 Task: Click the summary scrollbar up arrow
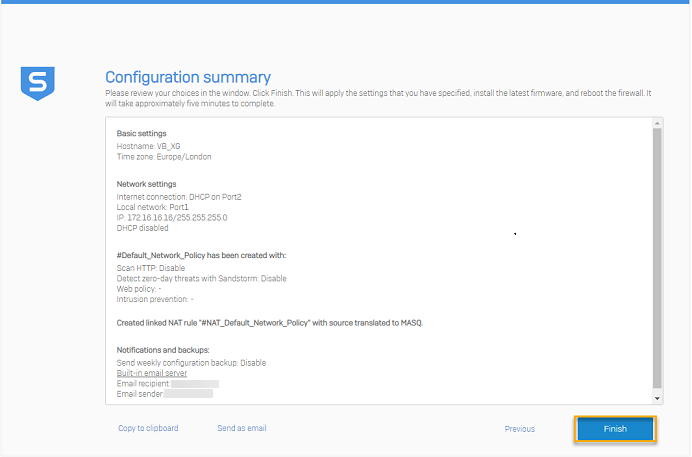(x=656, y=123)
